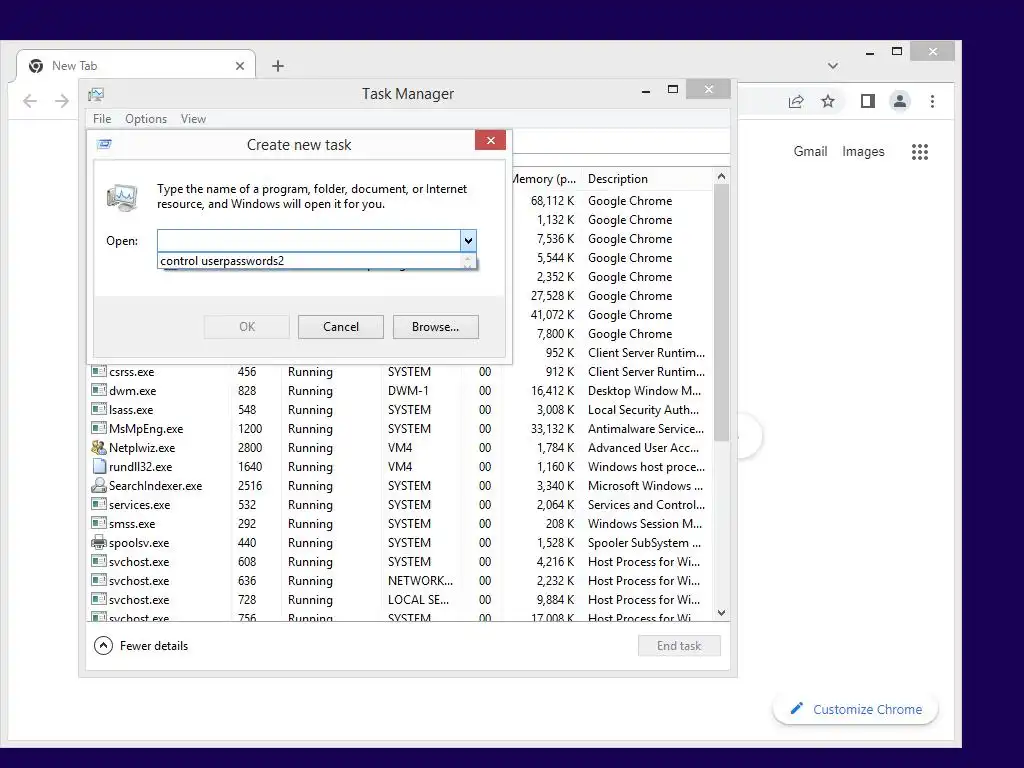1024x768 pixels.
Task: Close the Create new task dialog
Action: coord(490,140)
